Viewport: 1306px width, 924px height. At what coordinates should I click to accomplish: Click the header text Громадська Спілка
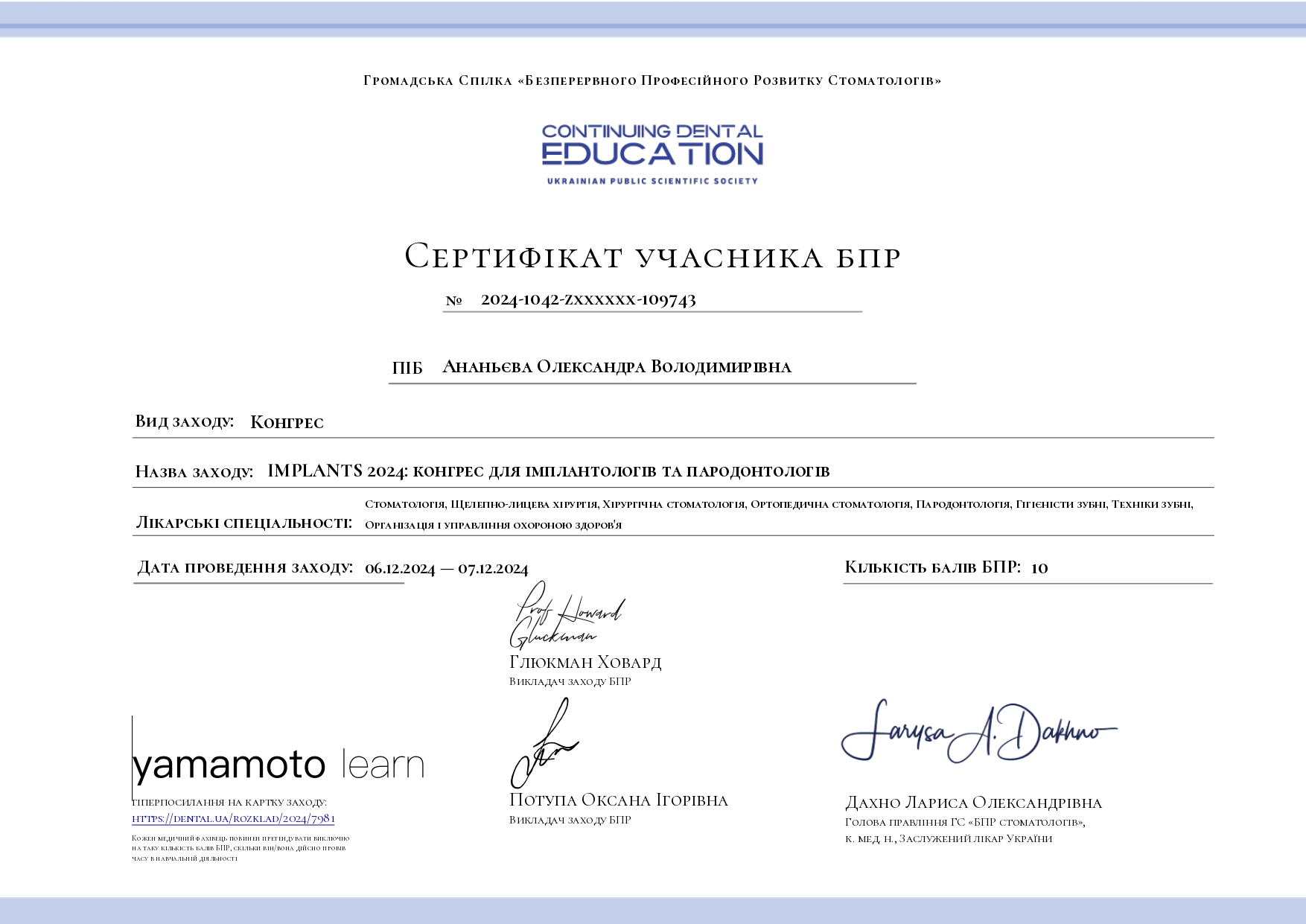click(x=438, y=80)
